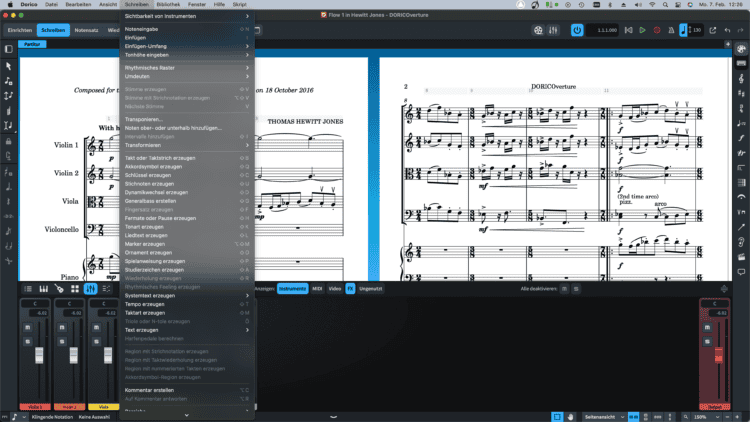750x422 pixels.
Task: Open the Apple menu
Action: (10, 4)
